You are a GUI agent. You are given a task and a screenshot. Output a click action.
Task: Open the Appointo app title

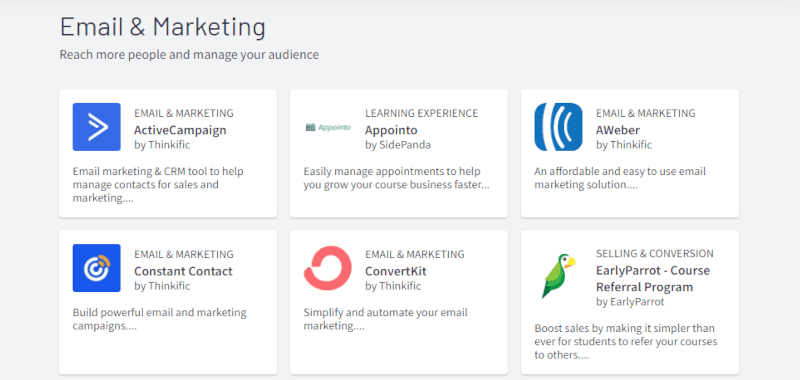pyautogui.click(x=391, y=130)
